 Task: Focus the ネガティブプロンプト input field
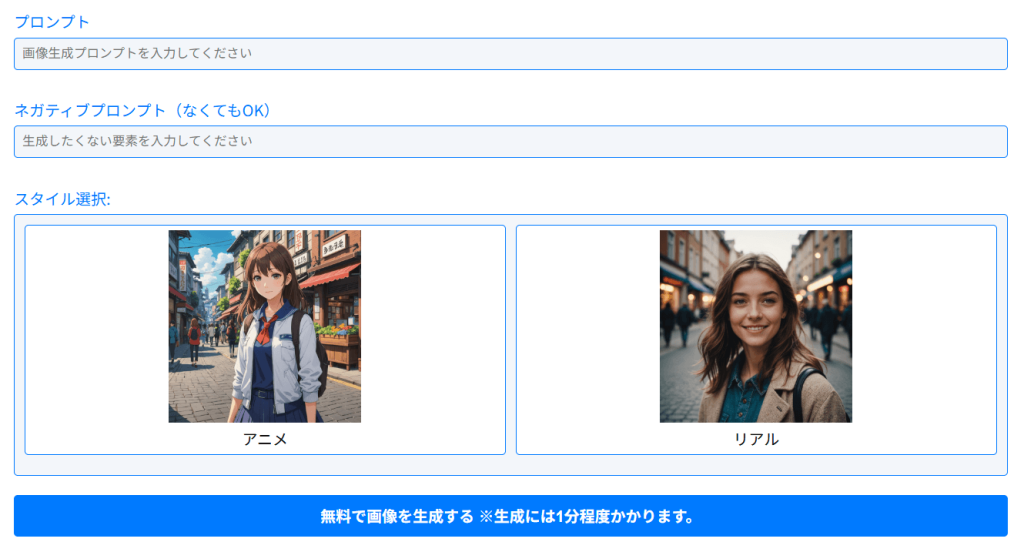510,142
